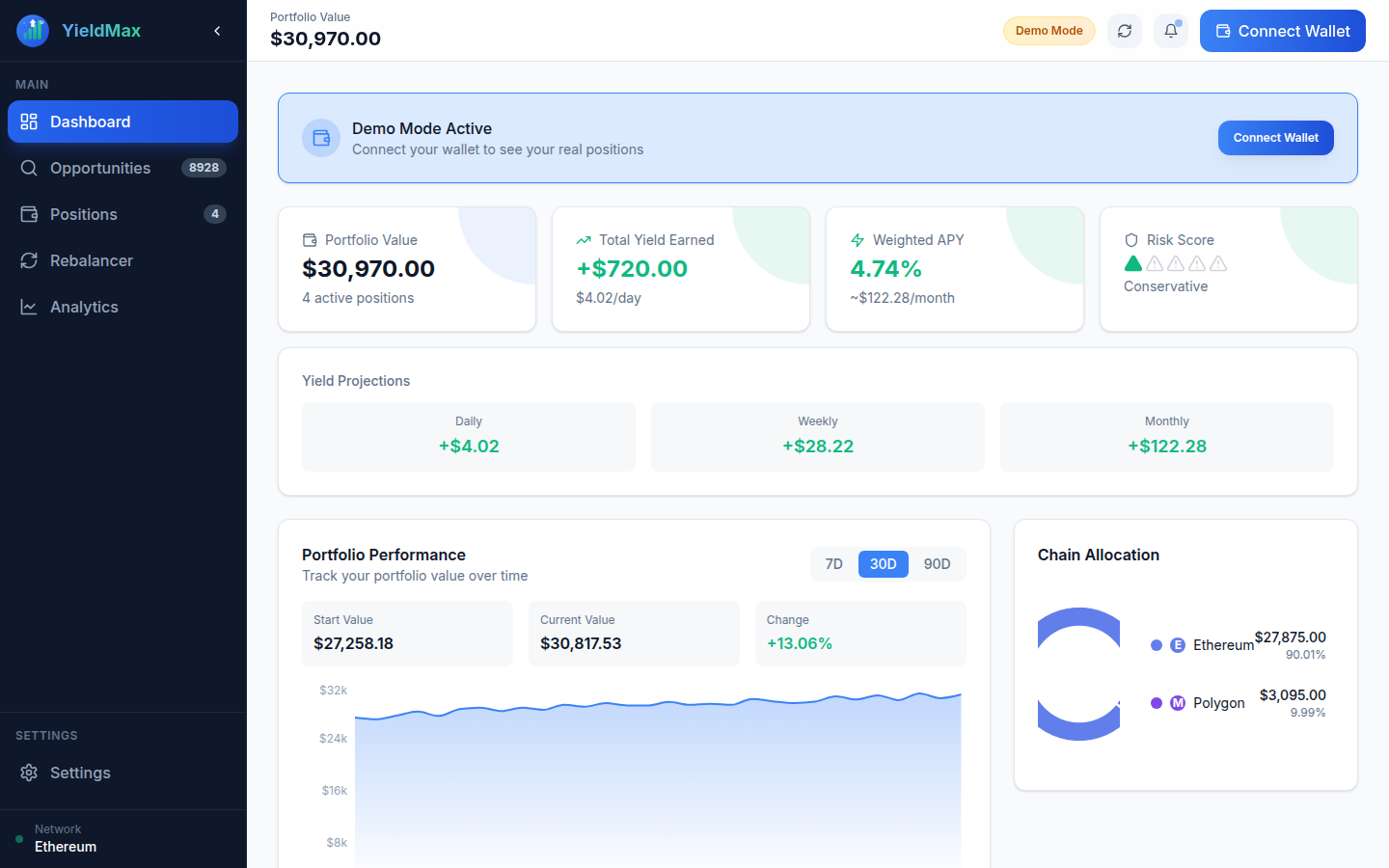The width and height of the screenshot is (1389, 868).
Task: Click the Risk Score conservative indicator
Action: [x=1133, y=262]
